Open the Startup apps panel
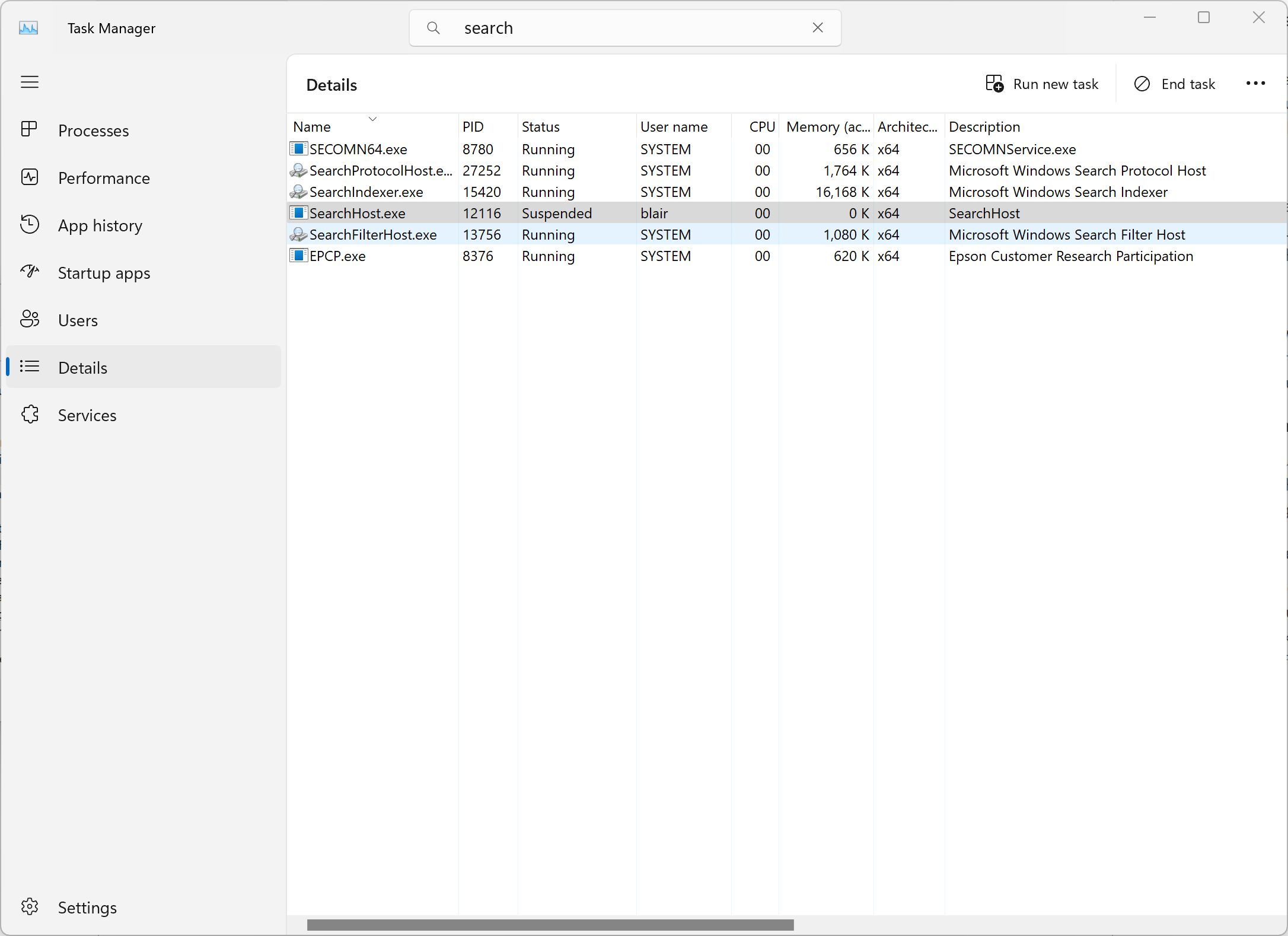The height and width of the screenshot is (936, 1288). tap(104, 273)
